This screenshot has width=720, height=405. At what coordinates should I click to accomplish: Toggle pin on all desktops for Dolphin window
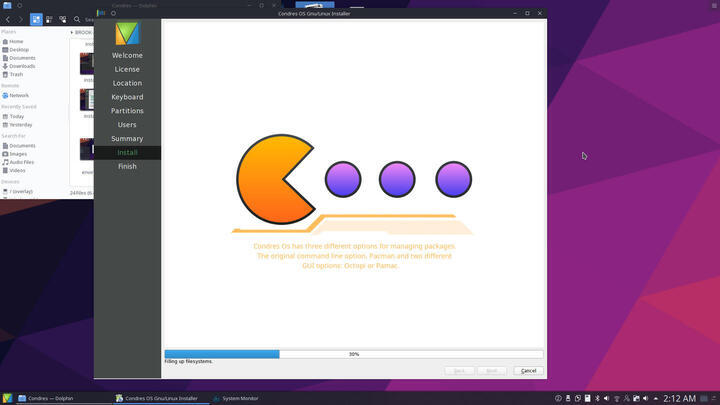(20, 6)
